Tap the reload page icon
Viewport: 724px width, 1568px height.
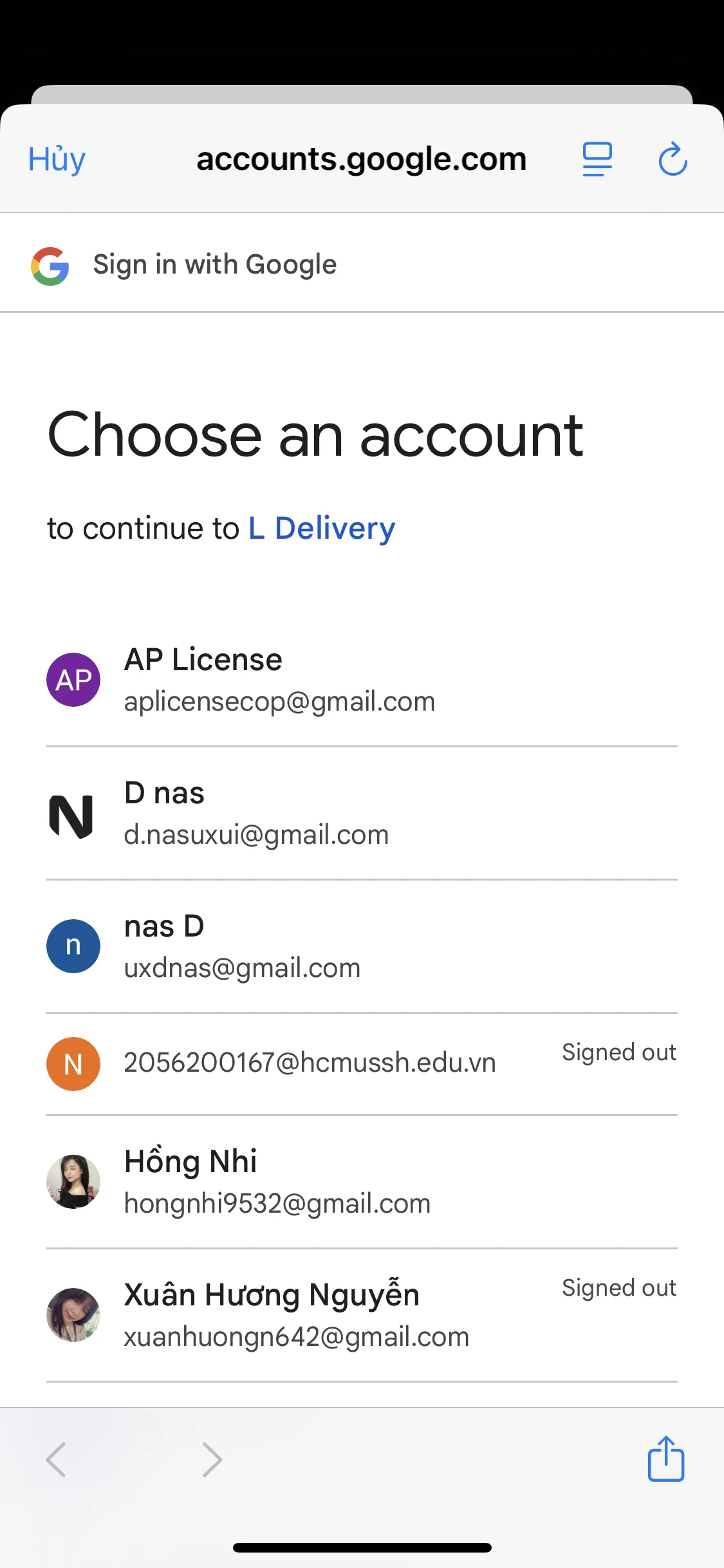[x=673, y=159]
